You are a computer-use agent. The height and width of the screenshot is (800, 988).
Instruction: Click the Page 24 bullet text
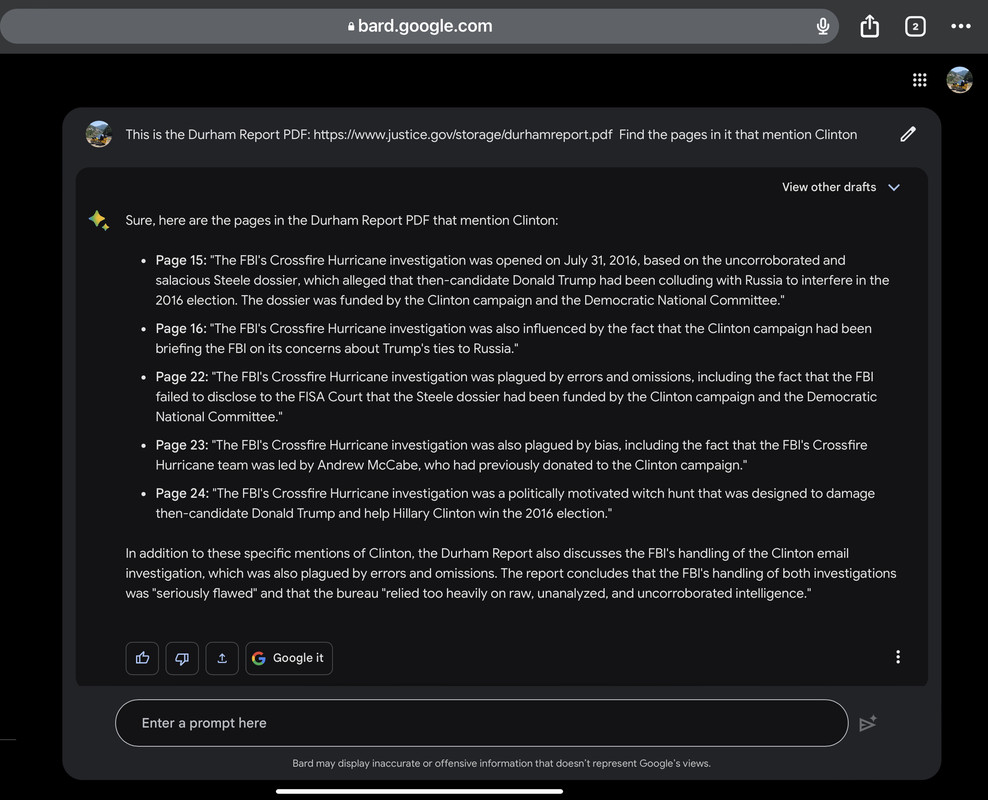tap(515, 503)
